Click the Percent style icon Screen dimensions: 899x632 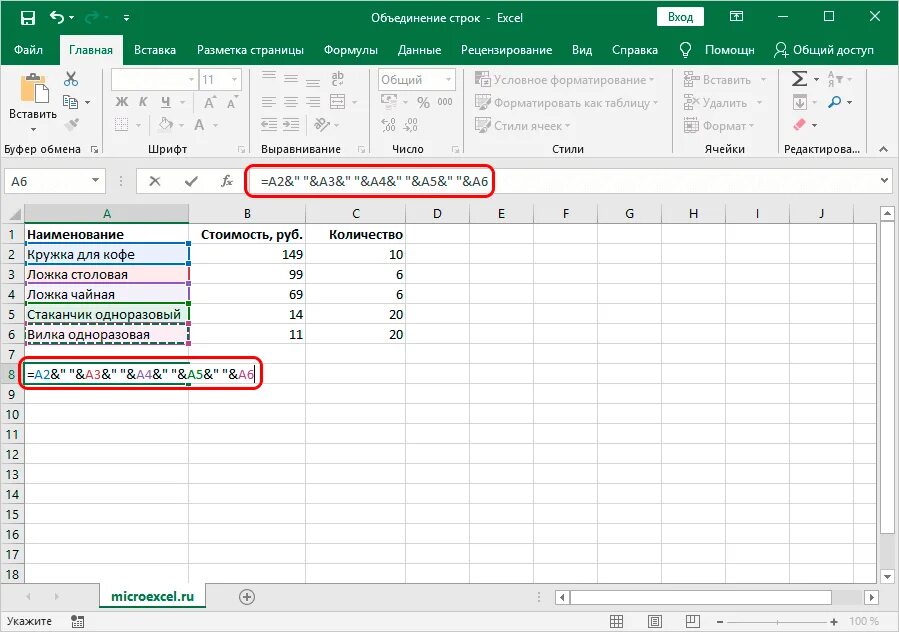423,102
